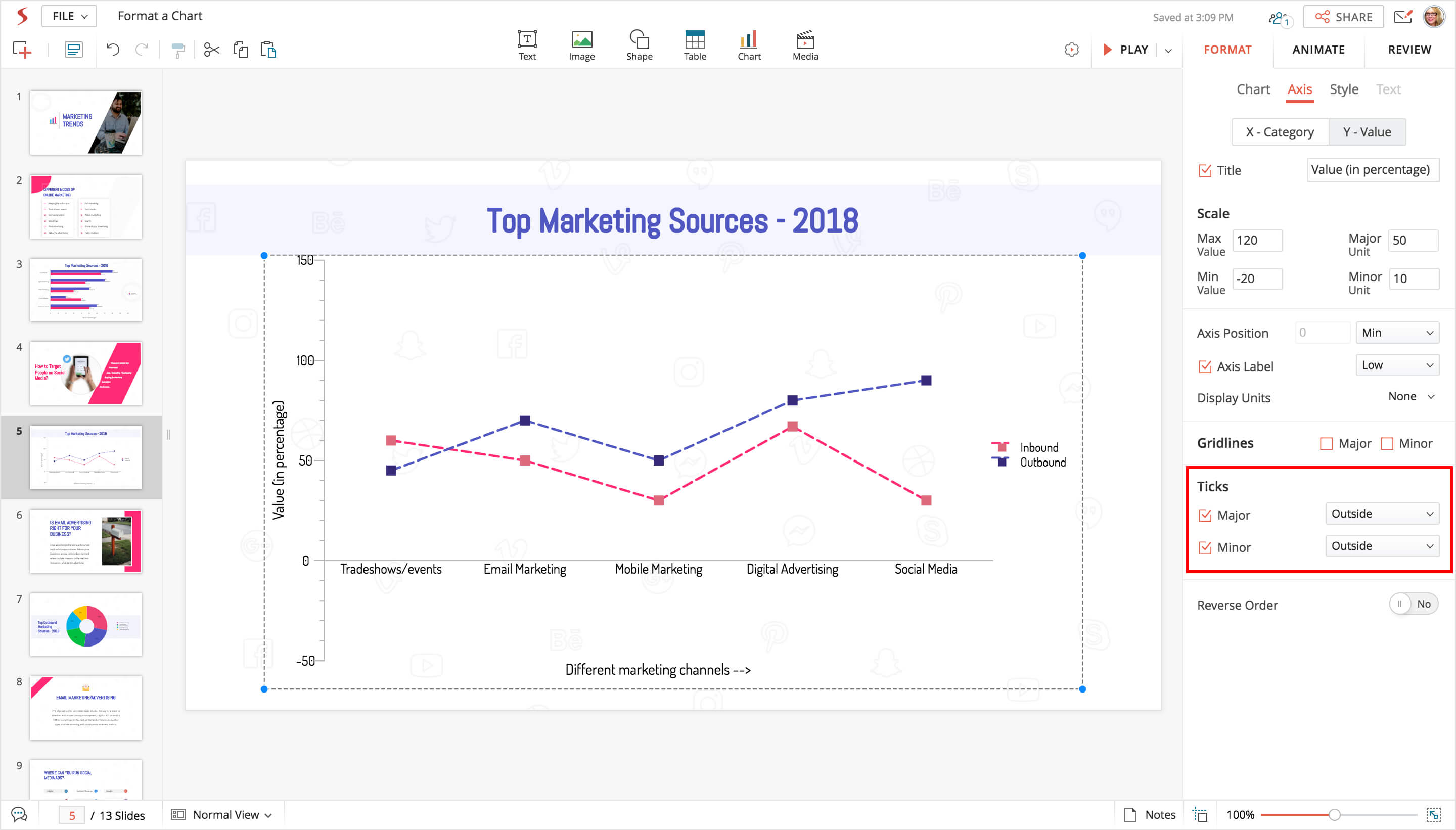The height and width of the screenshot is (830, 1456).
Task: Click the paste clipboard icon
Action: click(268, 50)
